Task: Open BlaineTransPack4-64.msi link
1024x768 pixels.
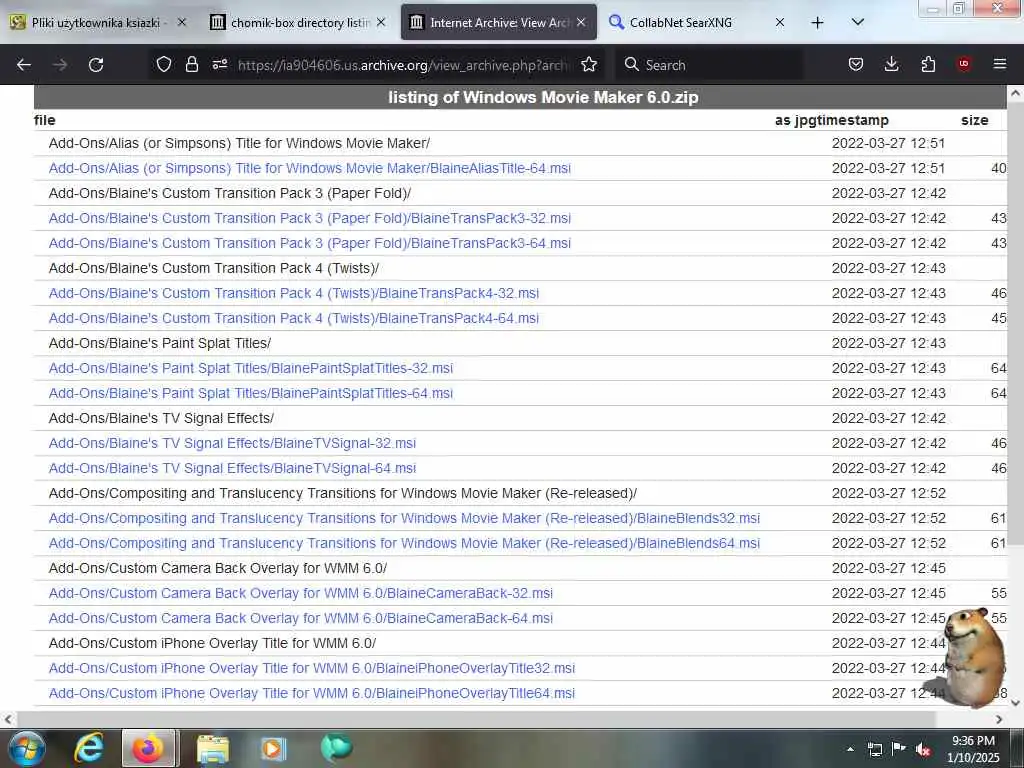Action: click(x=294, y=318)
